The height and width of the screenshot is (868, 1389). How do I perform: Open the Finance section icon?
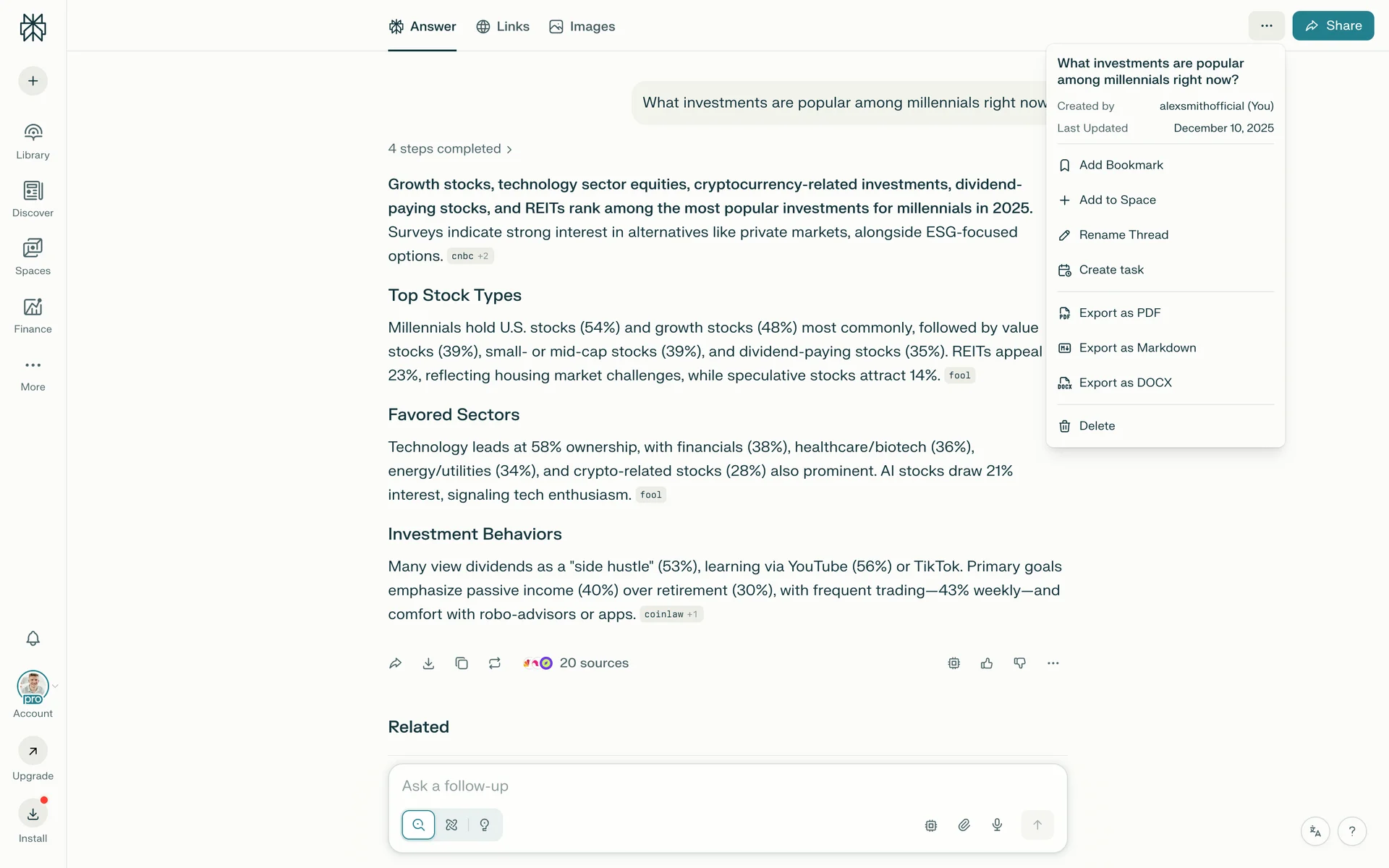click(x=33, y=307)
